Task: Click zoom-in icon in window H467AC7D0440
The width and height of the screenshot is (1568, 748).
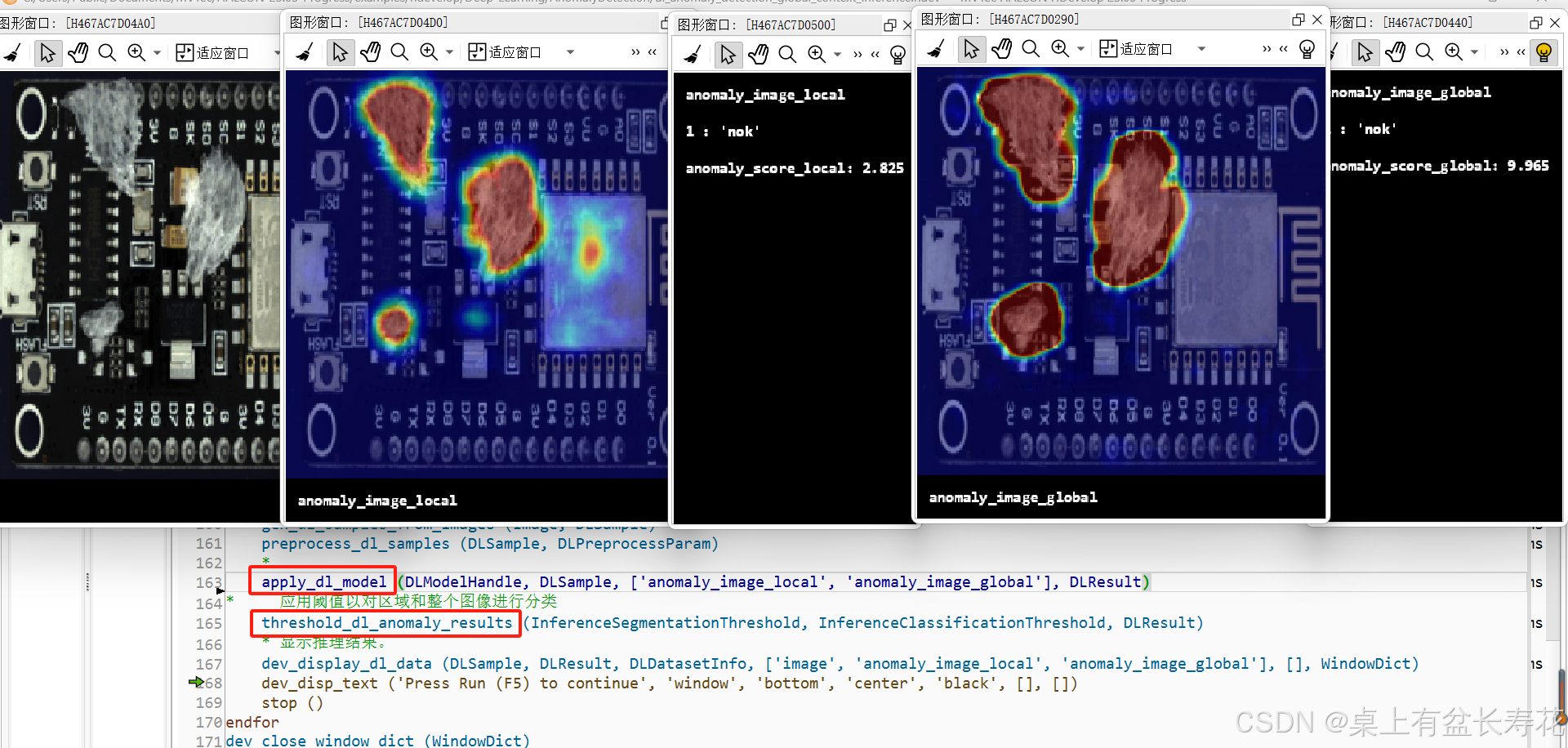Action: pyautogui.click(x=1454, y=52)
